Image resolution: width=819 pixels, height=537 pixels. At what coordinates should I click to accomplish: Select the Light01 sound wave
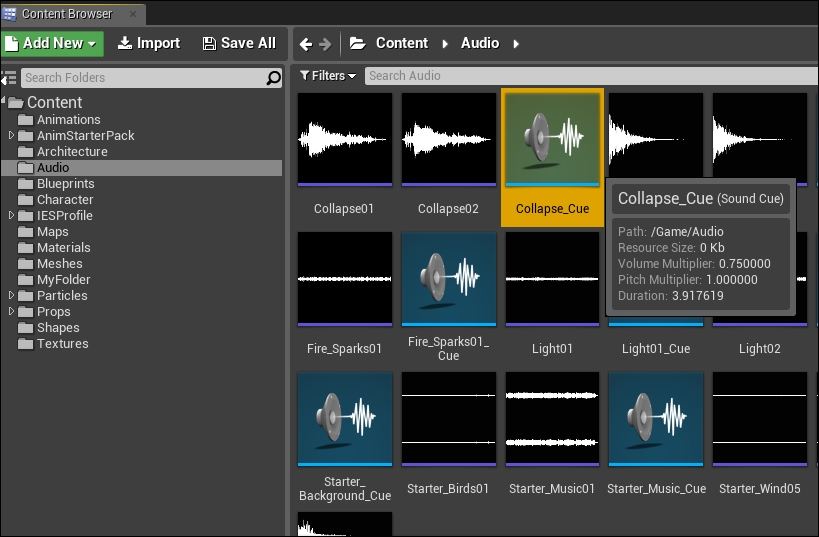[x=552, y=279]
